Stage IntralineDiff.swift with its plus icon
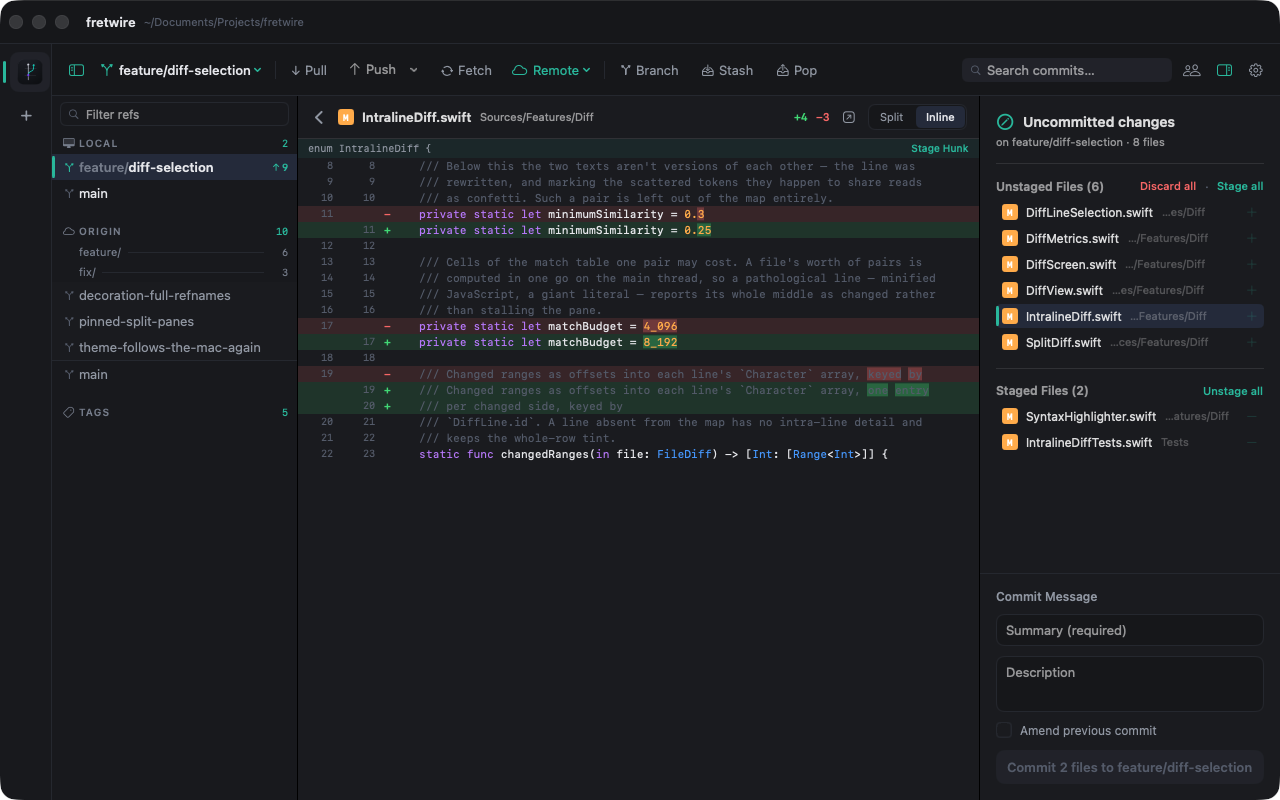Image resolution: width=1280 pixels, height=800 pixels. 1251,316
